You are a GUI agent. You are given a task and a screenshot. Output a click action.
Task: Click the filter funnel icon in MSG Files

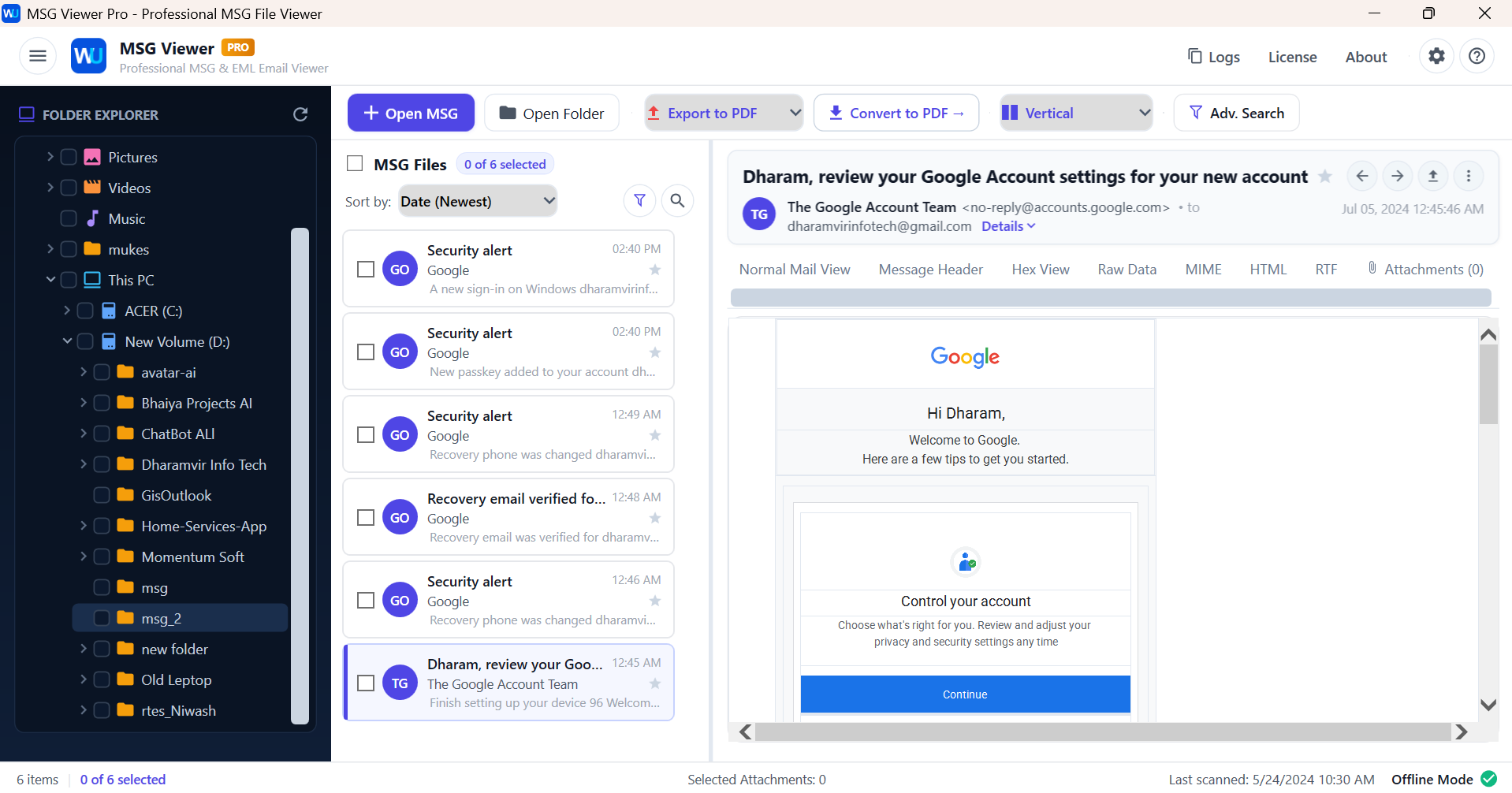click(x=640, y=201)
